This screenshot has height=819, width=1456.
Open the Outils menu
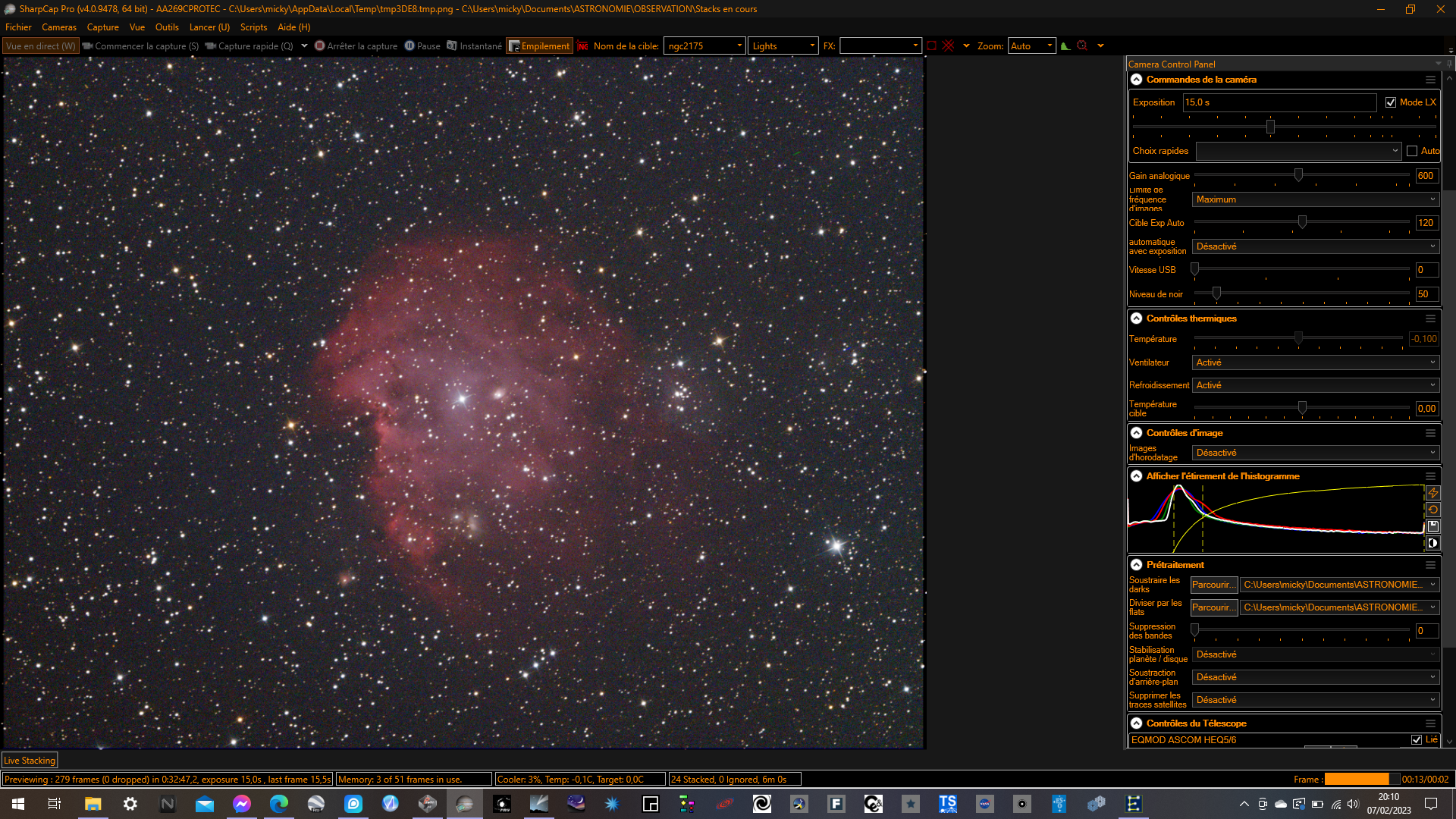tap(167, 27)
